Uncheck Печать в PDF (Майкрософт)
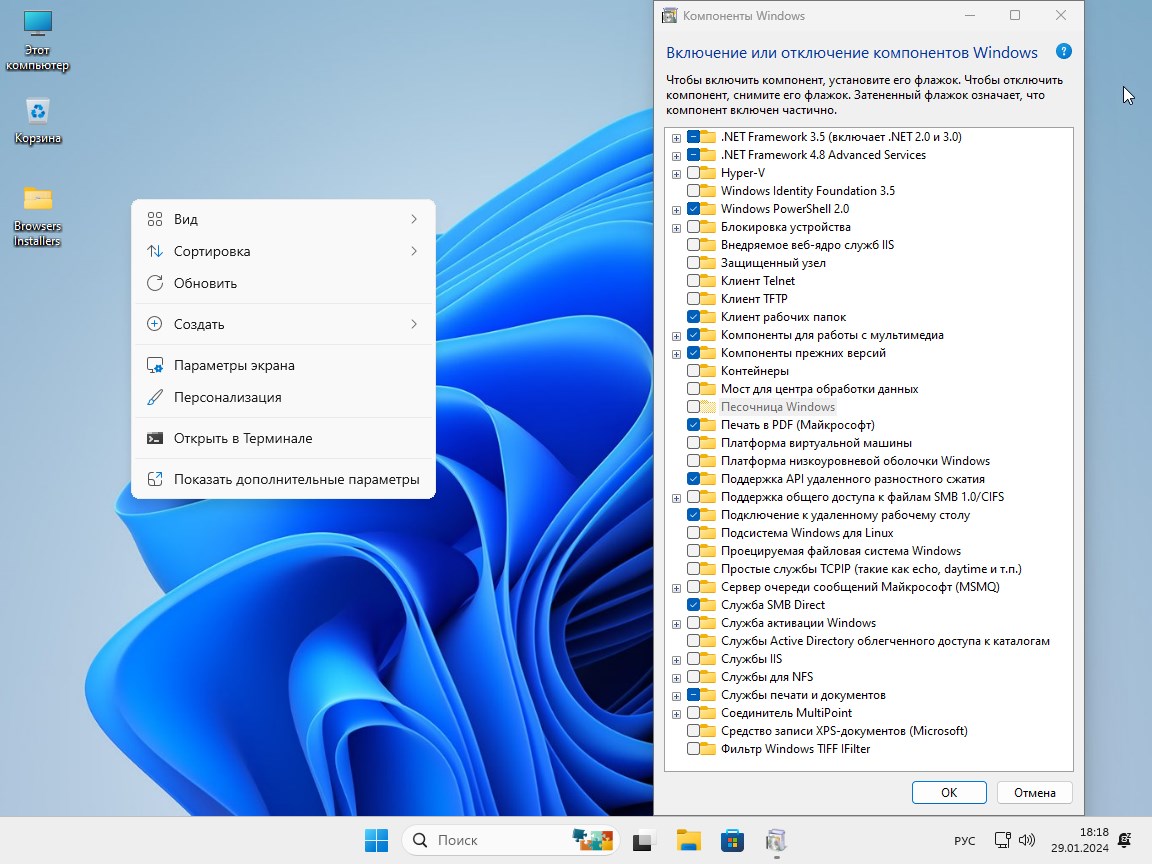This screenshot has width=1152, height=864. click(x=694, y=425)
